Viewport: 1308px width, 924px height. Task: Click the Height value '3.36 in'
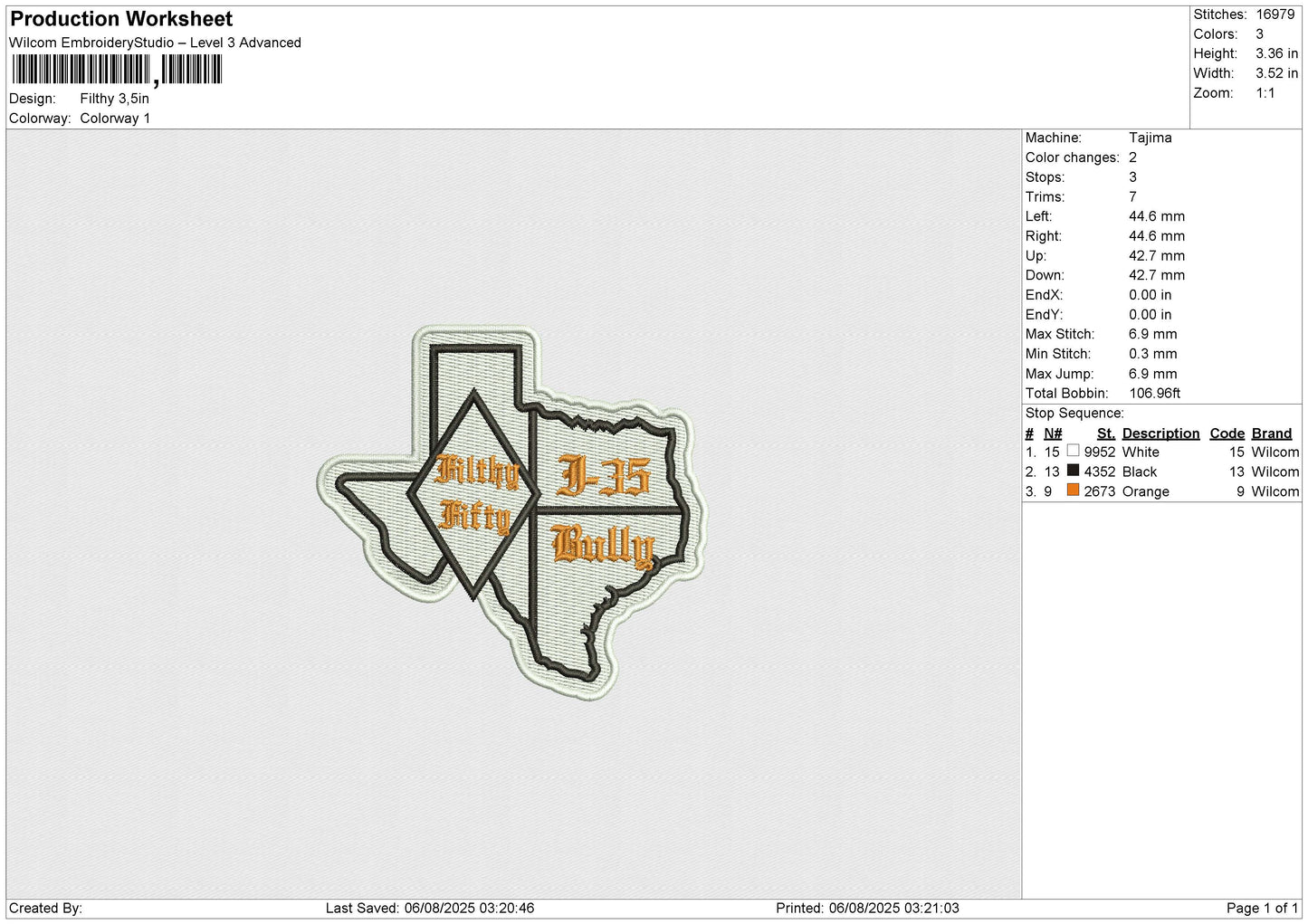(x=1276, y=54)
